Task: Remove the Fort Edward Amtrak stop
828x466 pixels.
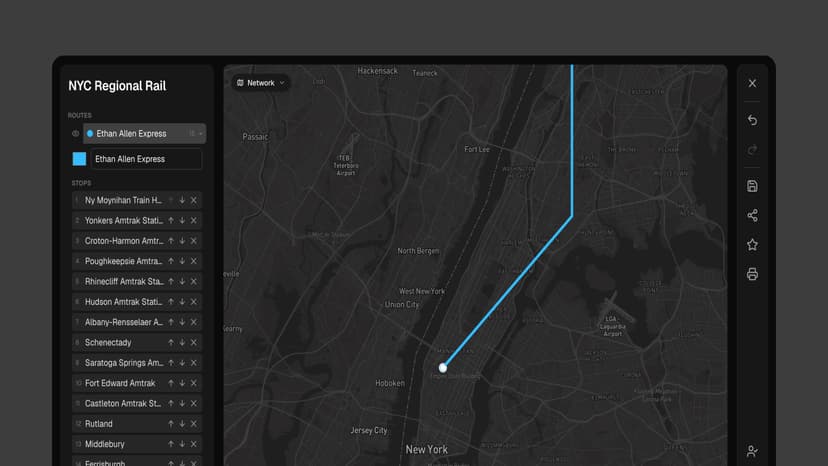Action: tap(194, 383)
